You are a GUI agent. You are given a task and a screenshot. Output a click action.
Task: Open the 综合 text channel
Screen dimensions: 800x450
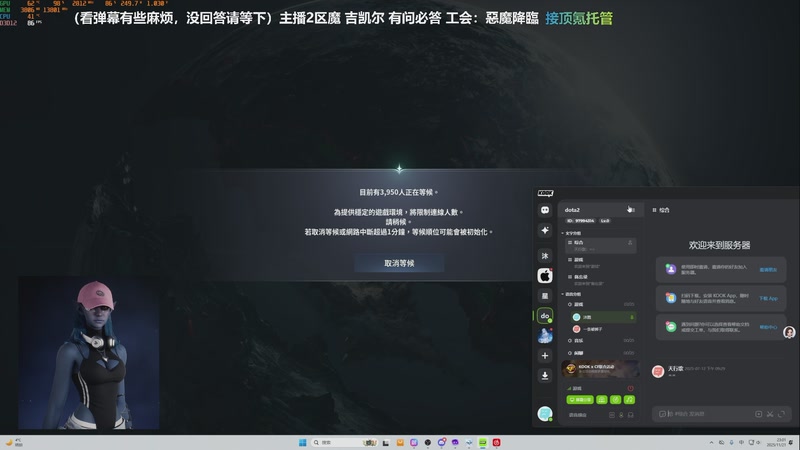click(601, 245)
